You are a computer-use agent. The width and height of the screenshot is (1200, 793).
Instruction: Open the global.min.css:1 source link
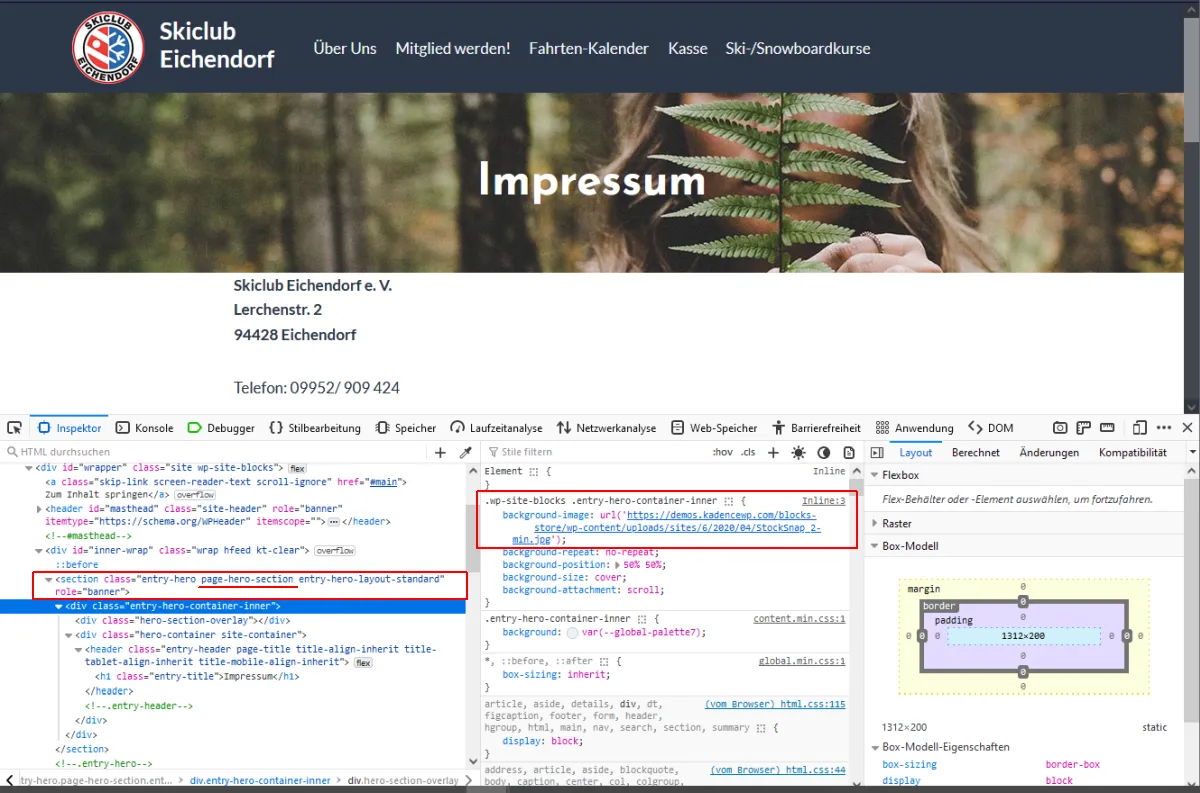802,661
